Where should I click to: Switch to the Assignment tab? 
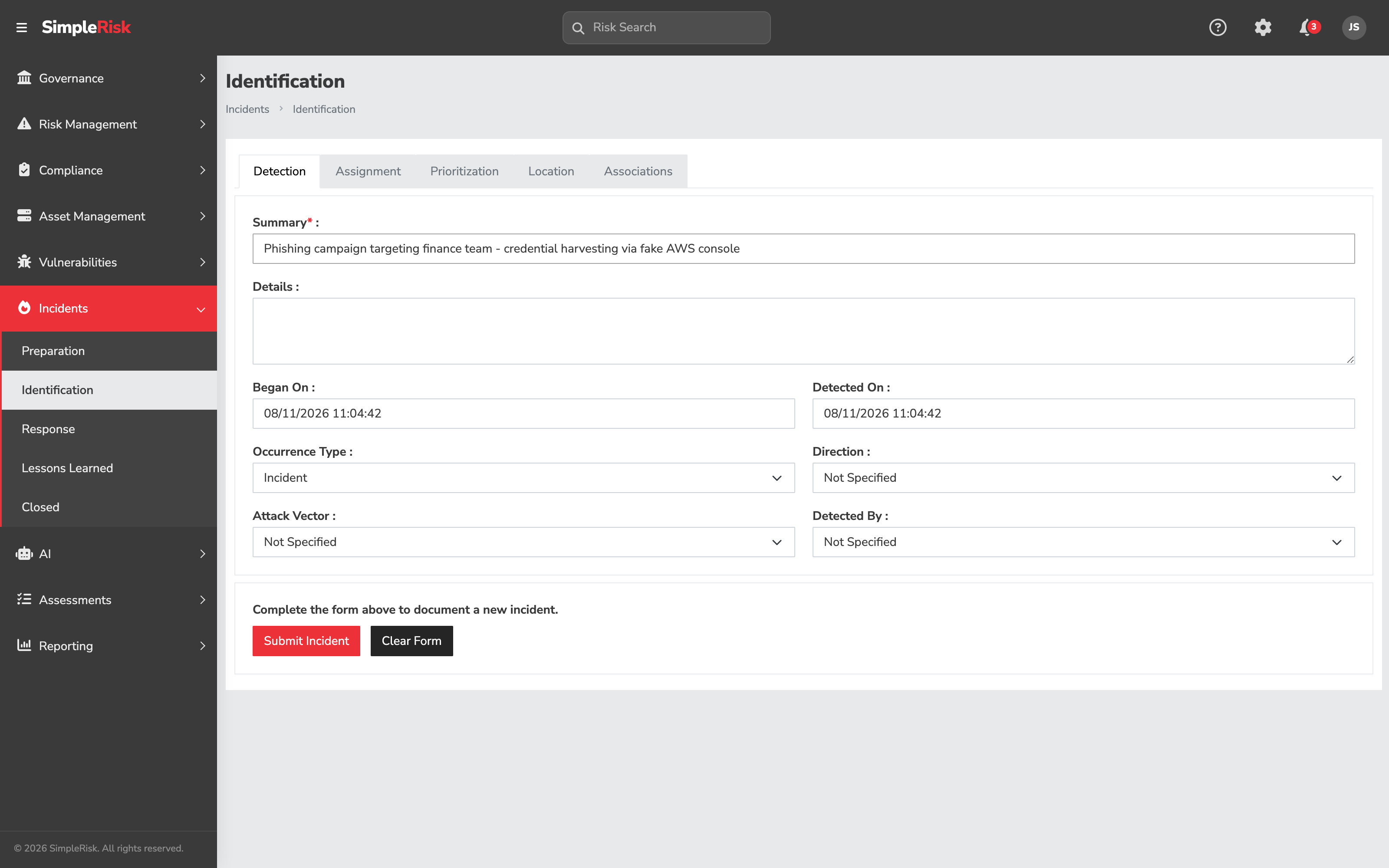click(368, 171)
